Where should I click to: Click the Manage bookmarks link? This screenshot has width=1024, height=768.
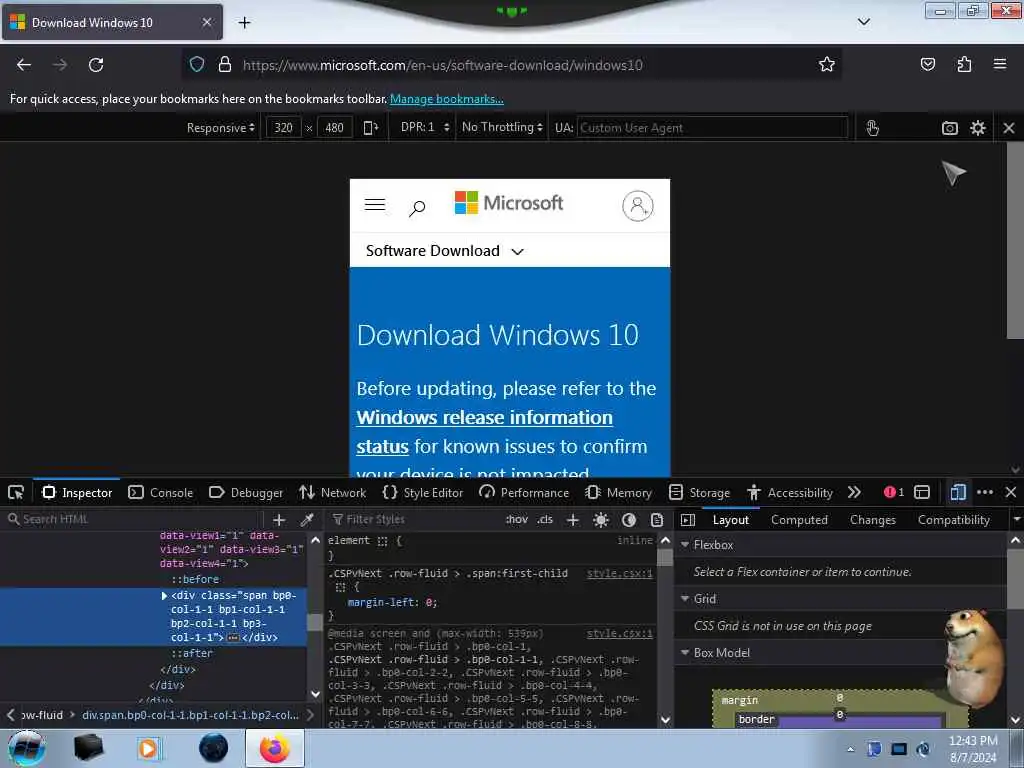pyautogui.click(x=447, y=99)
